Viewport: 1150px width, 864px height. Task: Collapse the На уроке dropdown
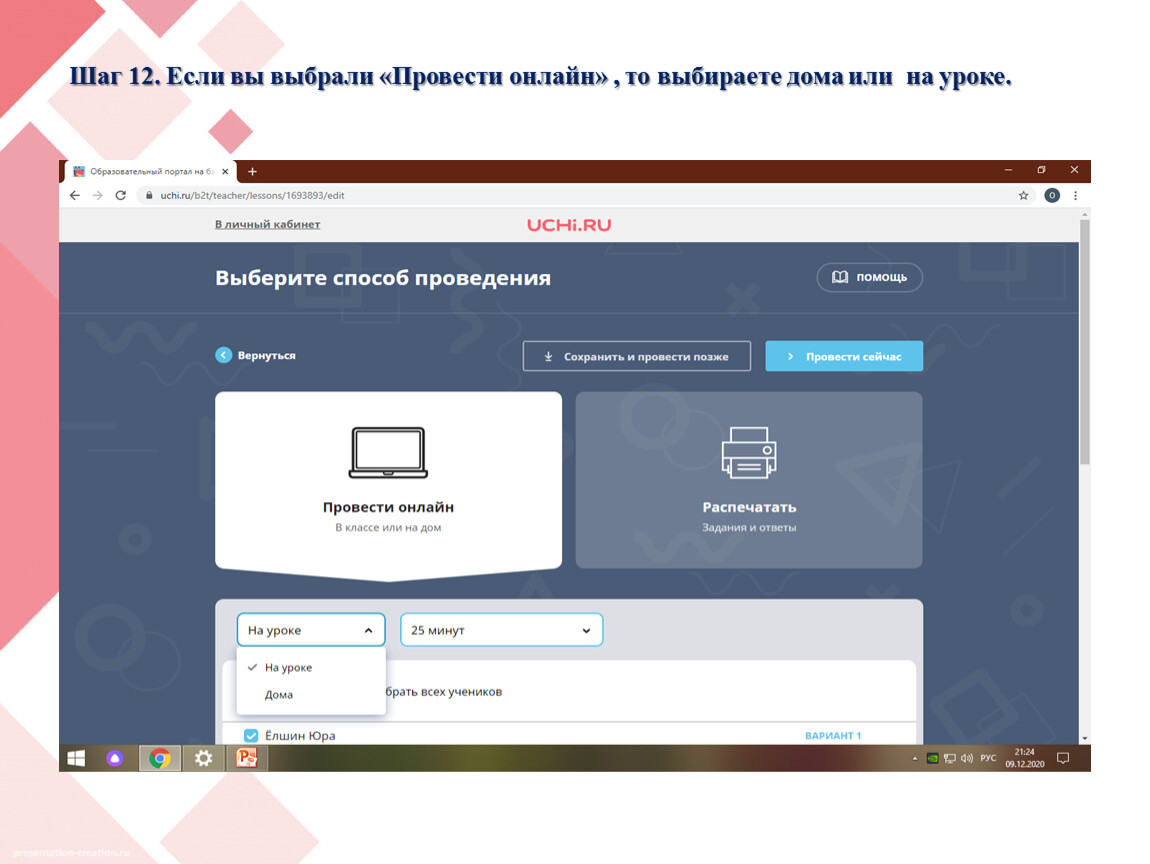[311, 630]
